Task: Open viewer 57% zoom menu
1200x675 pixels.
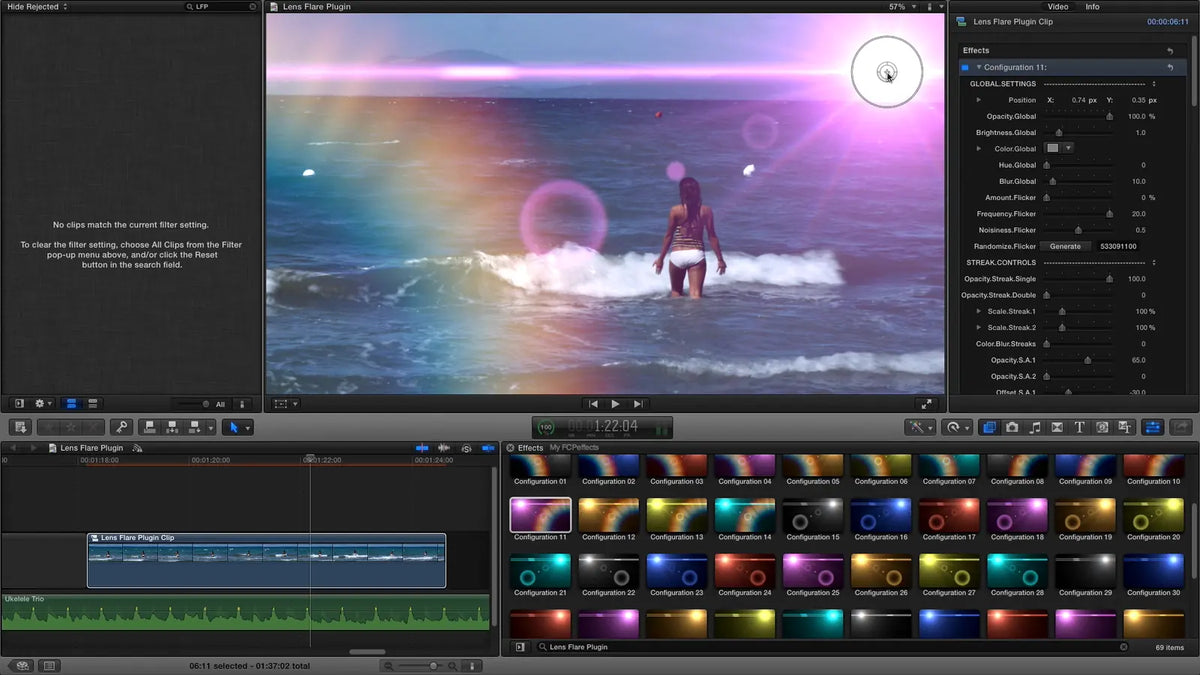Action: coord(901,6)
